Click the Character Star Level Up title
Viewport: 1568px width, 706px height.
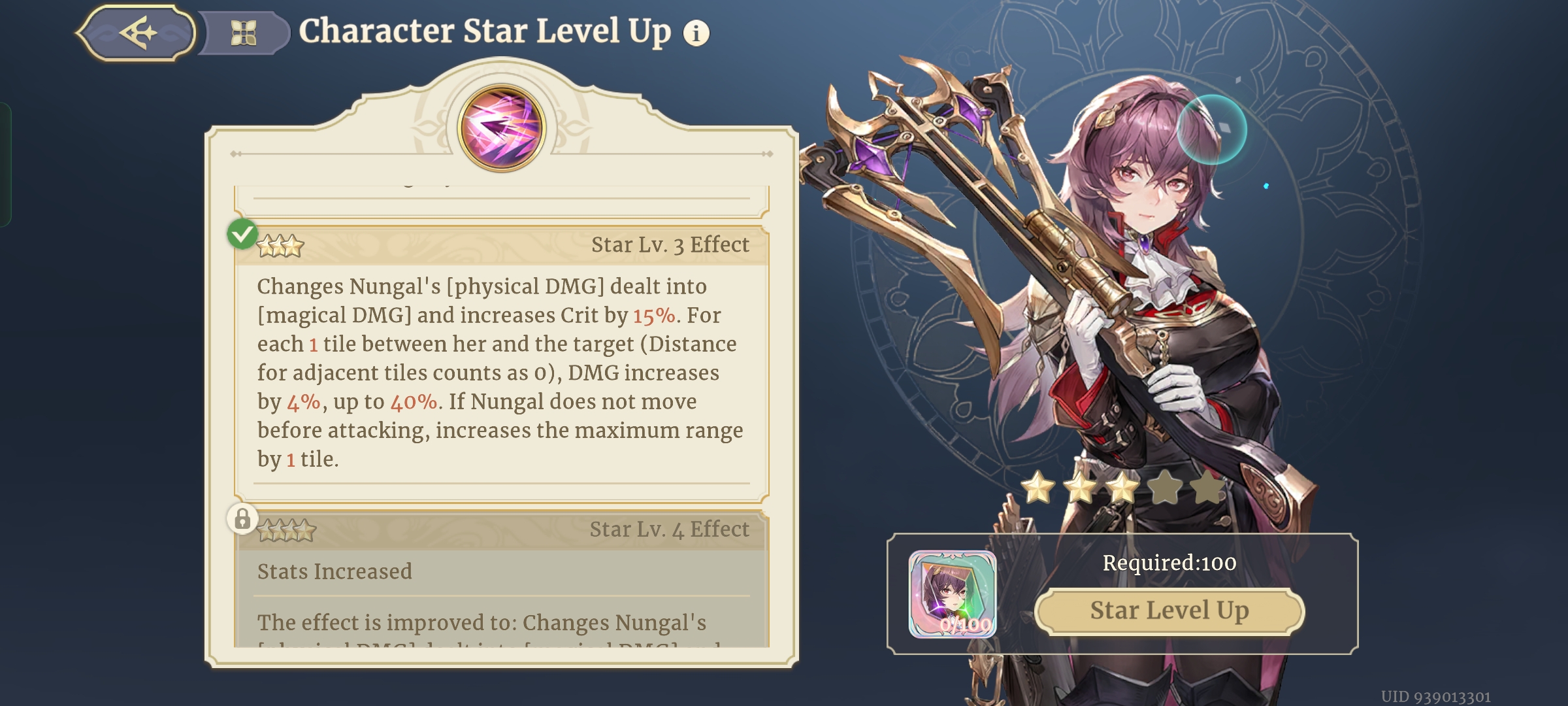pyautogui.click(x=485, y=31)
